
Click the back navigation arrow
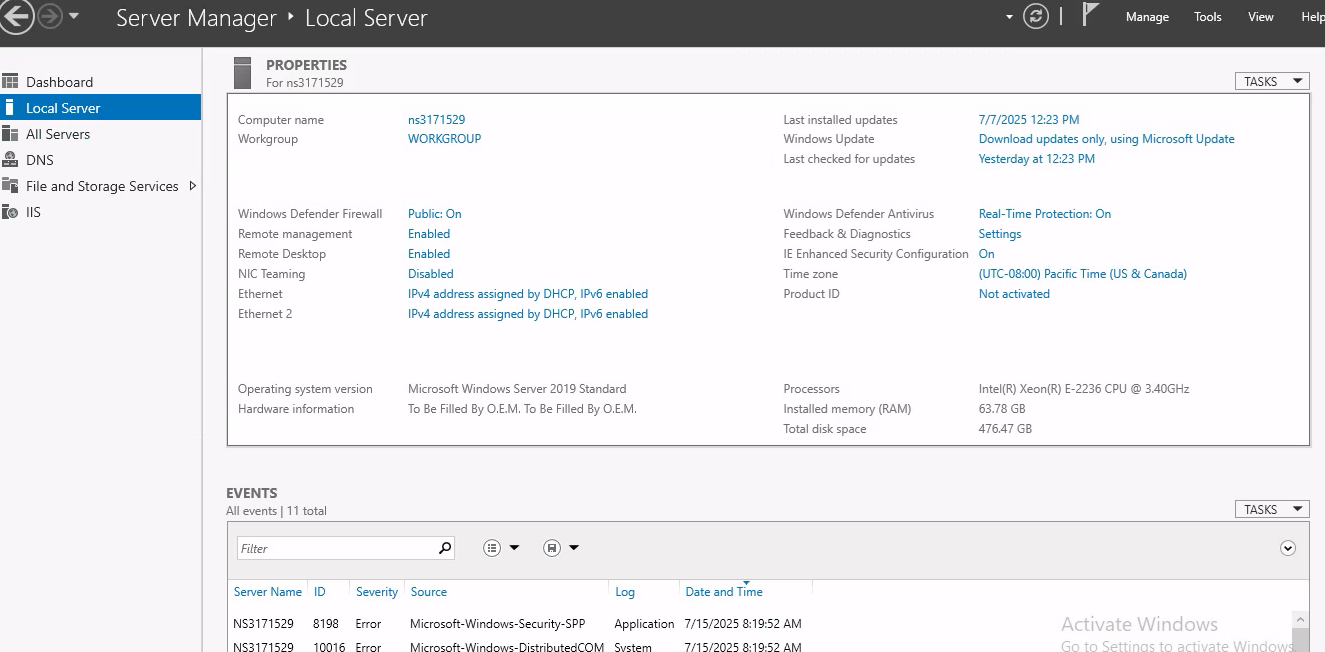tap(17, 16)
